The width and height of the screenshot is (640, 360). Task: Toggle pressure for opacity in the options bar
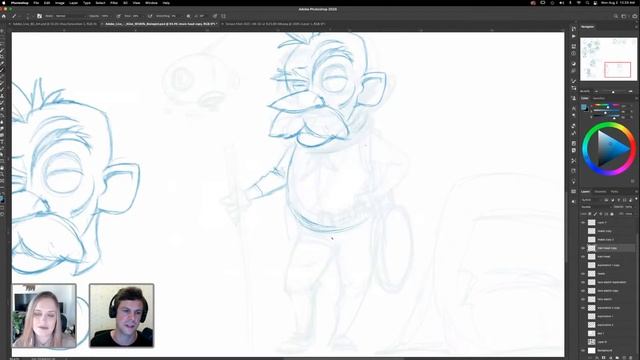point(118,16)
